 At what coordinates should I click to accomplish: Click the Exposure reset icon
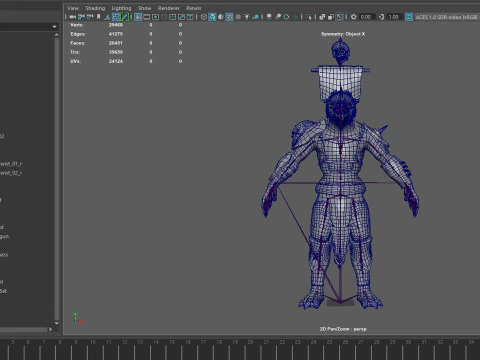pos(354,17)
